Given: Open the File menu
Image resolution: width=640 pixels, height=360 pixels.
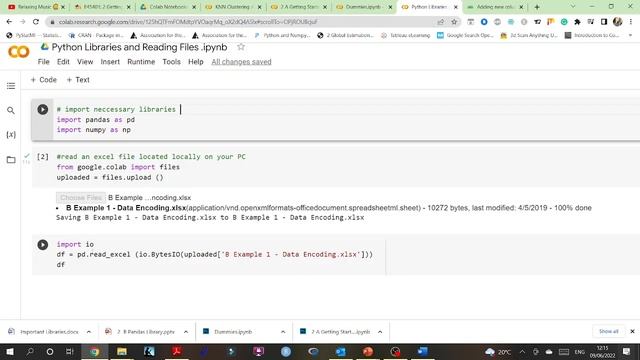Looking at the screenshot, I should pyautogui.click(x=43, y=62).
